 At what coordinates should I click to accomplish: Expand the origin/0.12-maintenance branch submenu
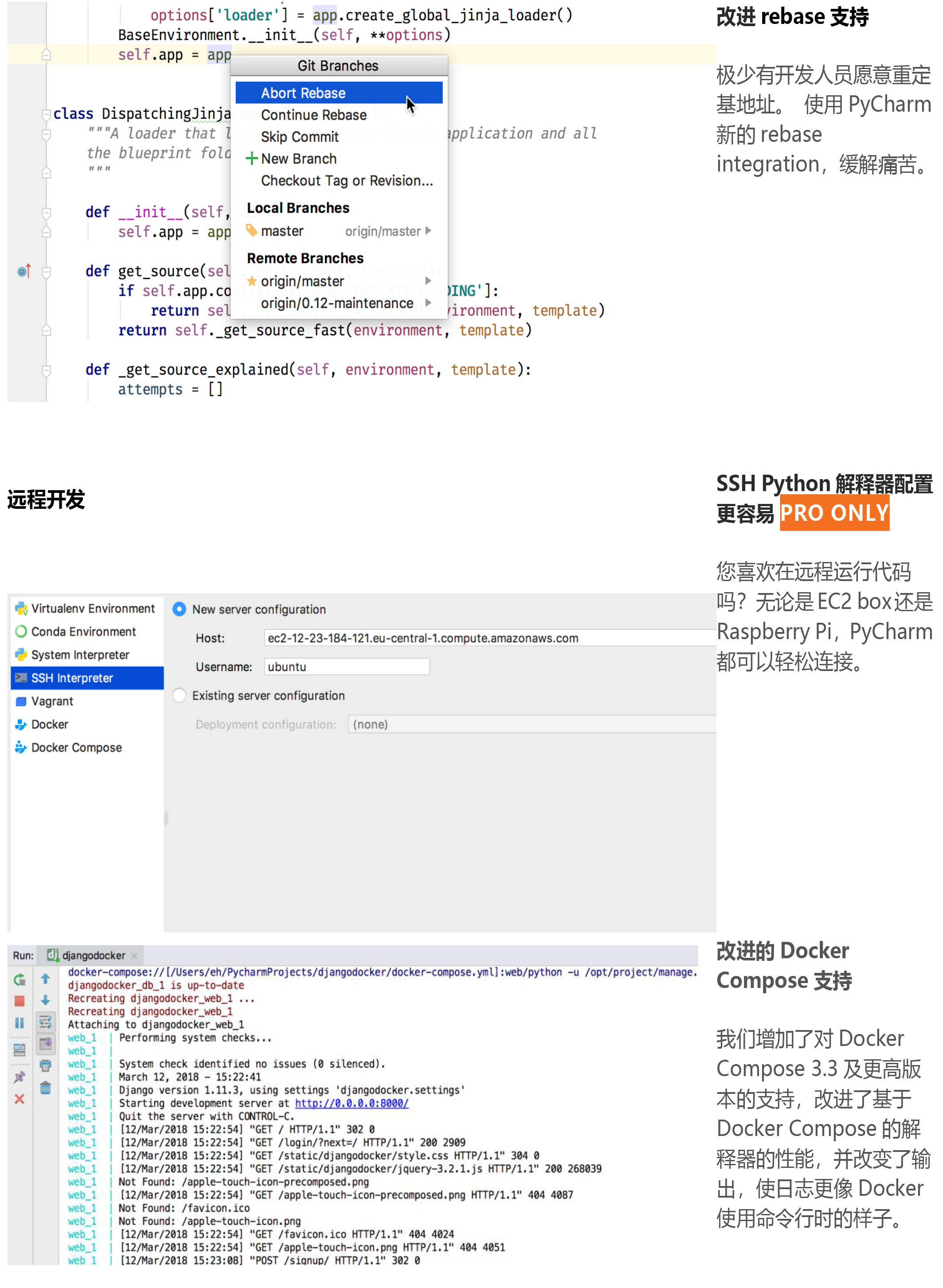(x=428, y=303)
